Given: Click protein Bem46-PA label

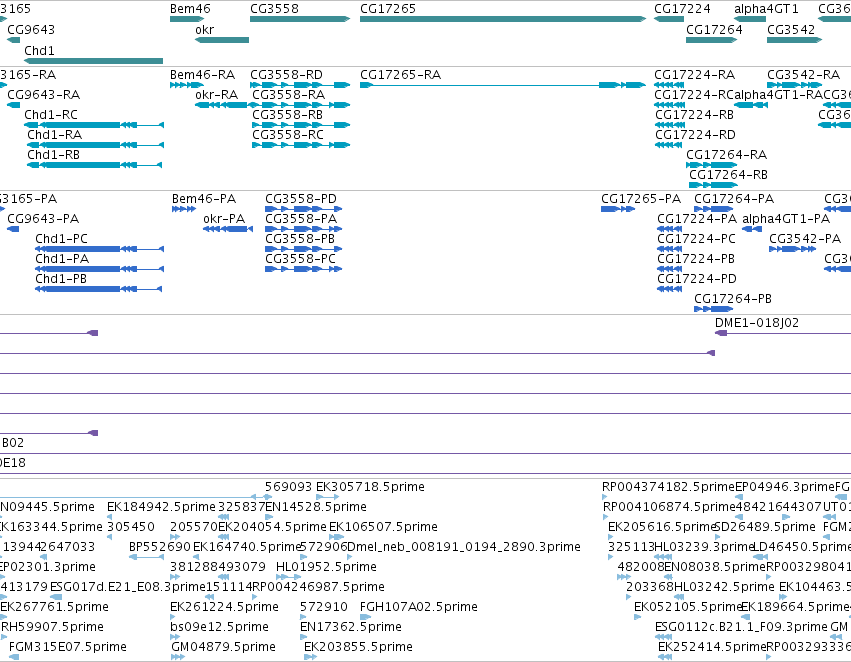Looking at the screenshot, I should [204, 199].
